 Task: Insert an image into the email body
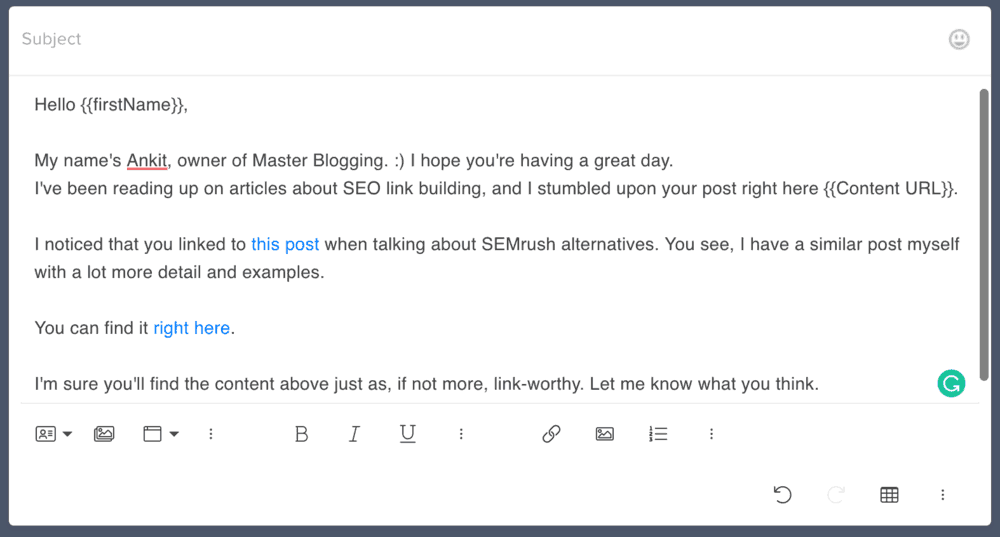coord(604,434)
